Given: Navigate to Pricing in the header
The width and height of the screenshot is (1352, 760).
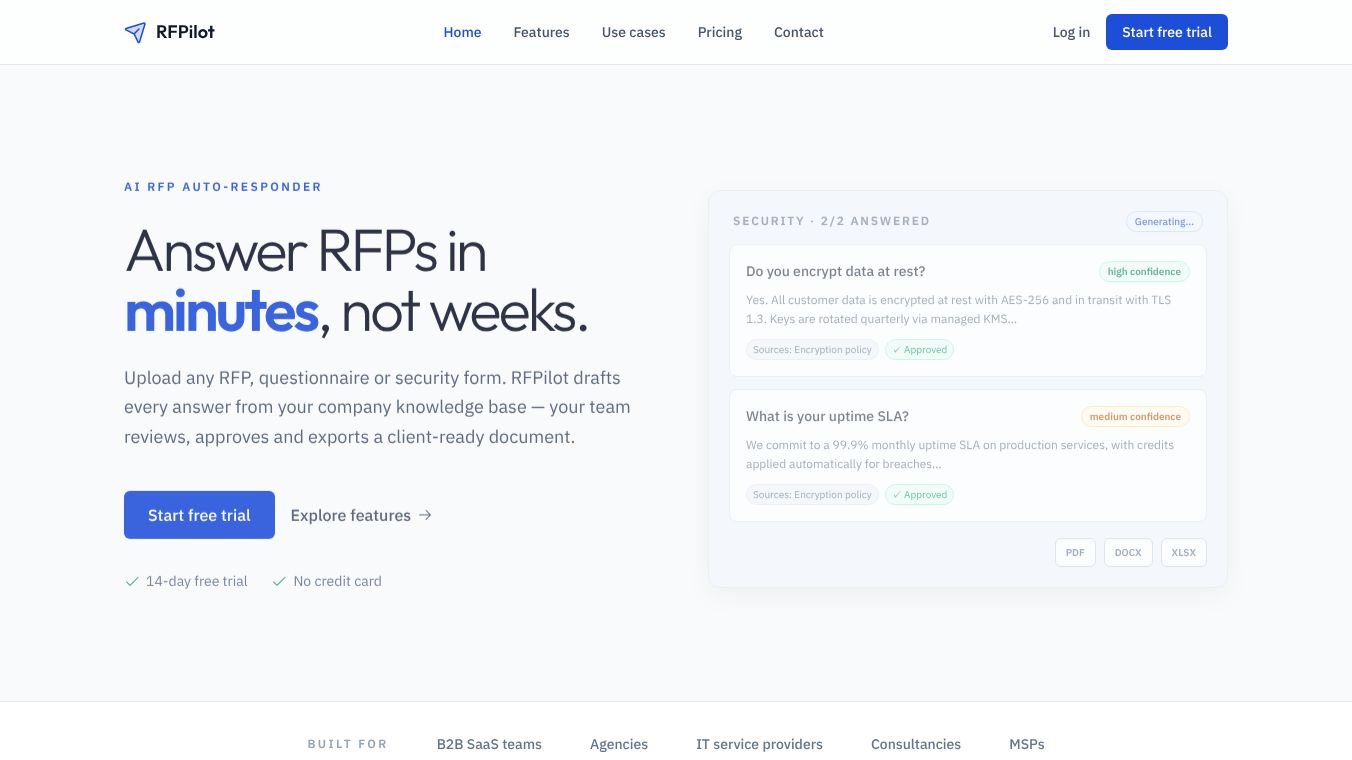Looking at the screenshot, I should tap(719, 32).
